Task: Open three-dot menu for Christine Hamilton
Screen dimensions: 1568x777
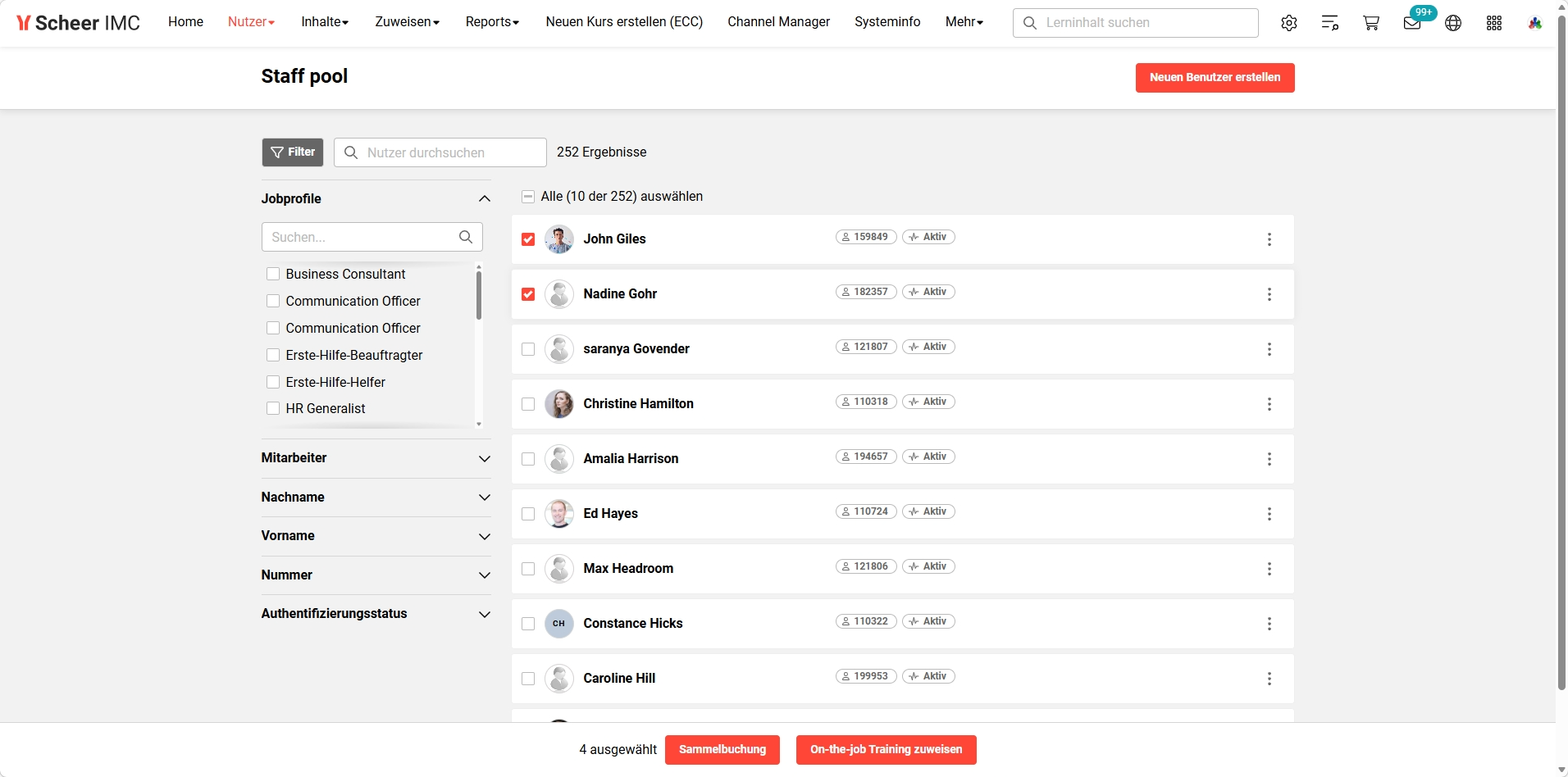Action: [1269, 404]
